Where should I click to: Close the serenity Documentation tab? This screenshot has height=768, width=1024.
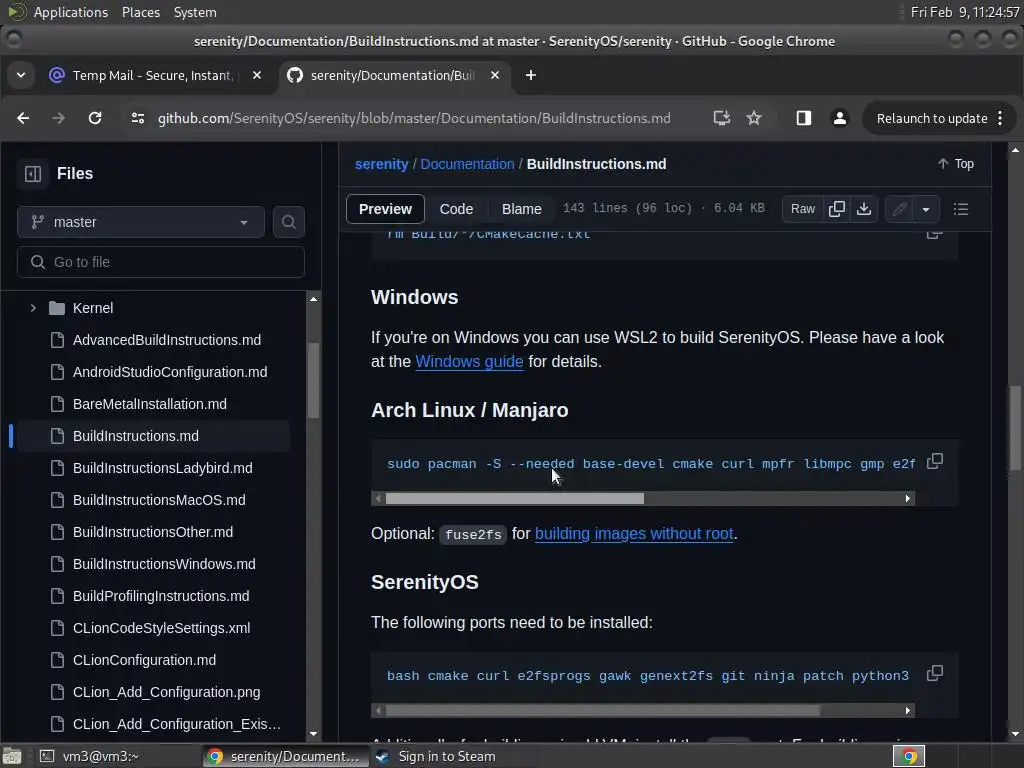click(x=495, y=75)
